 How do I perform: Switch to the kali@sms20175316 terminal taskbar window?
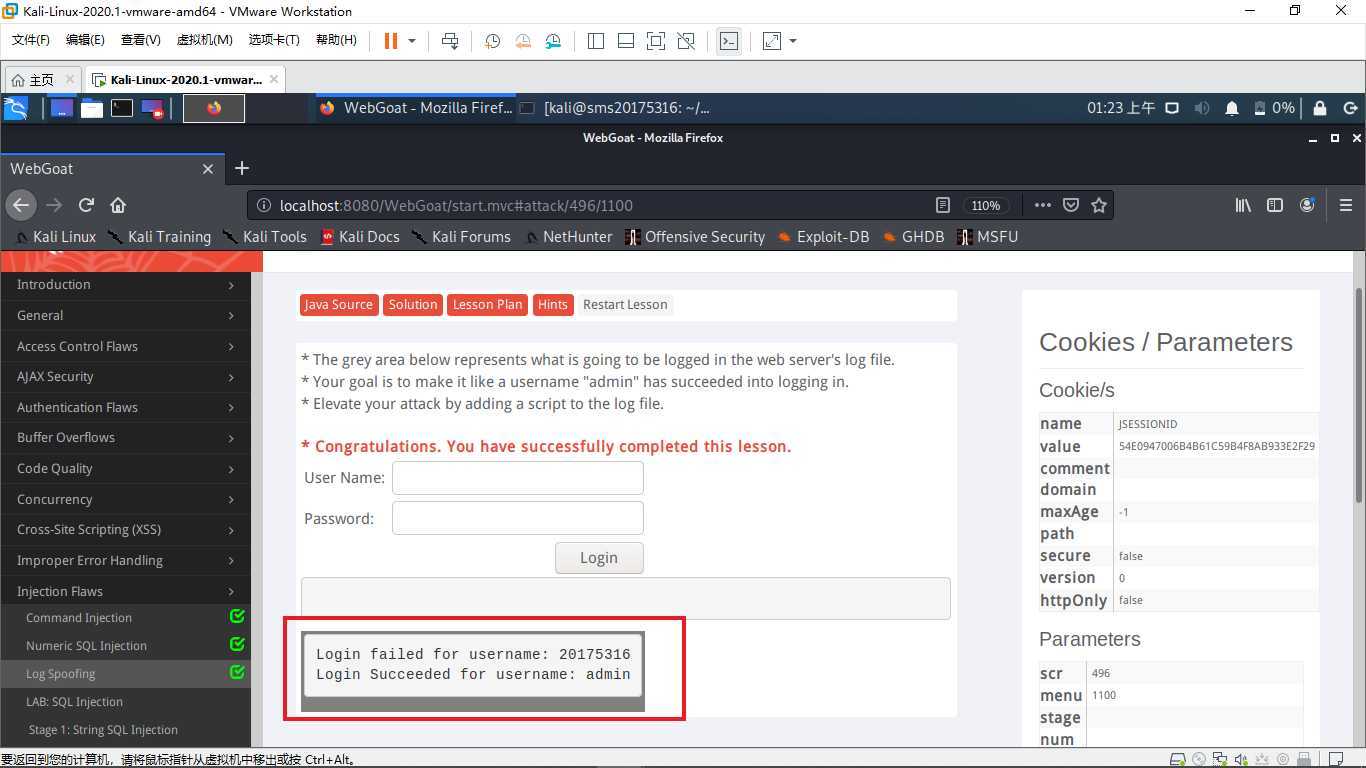(617, 108)
